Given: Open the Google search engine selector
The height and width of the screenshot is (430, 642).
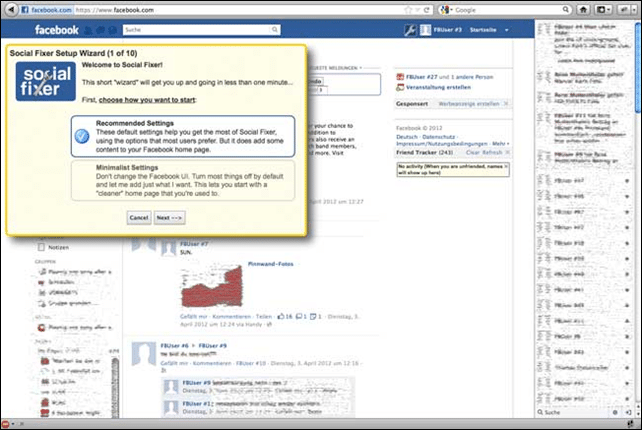Looking at the screenshot, I should [x=446, y=10].
